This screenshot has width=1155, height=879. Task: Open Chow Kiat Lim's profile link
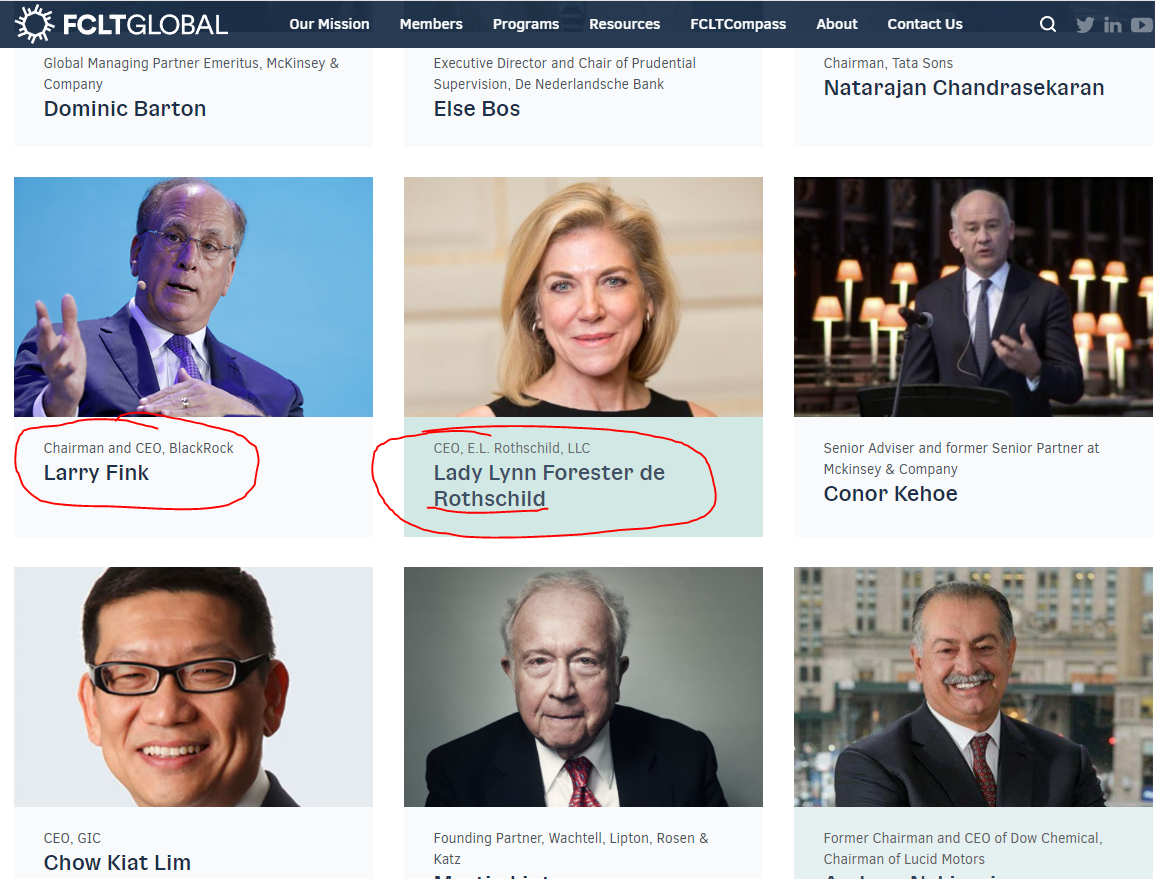117,862
